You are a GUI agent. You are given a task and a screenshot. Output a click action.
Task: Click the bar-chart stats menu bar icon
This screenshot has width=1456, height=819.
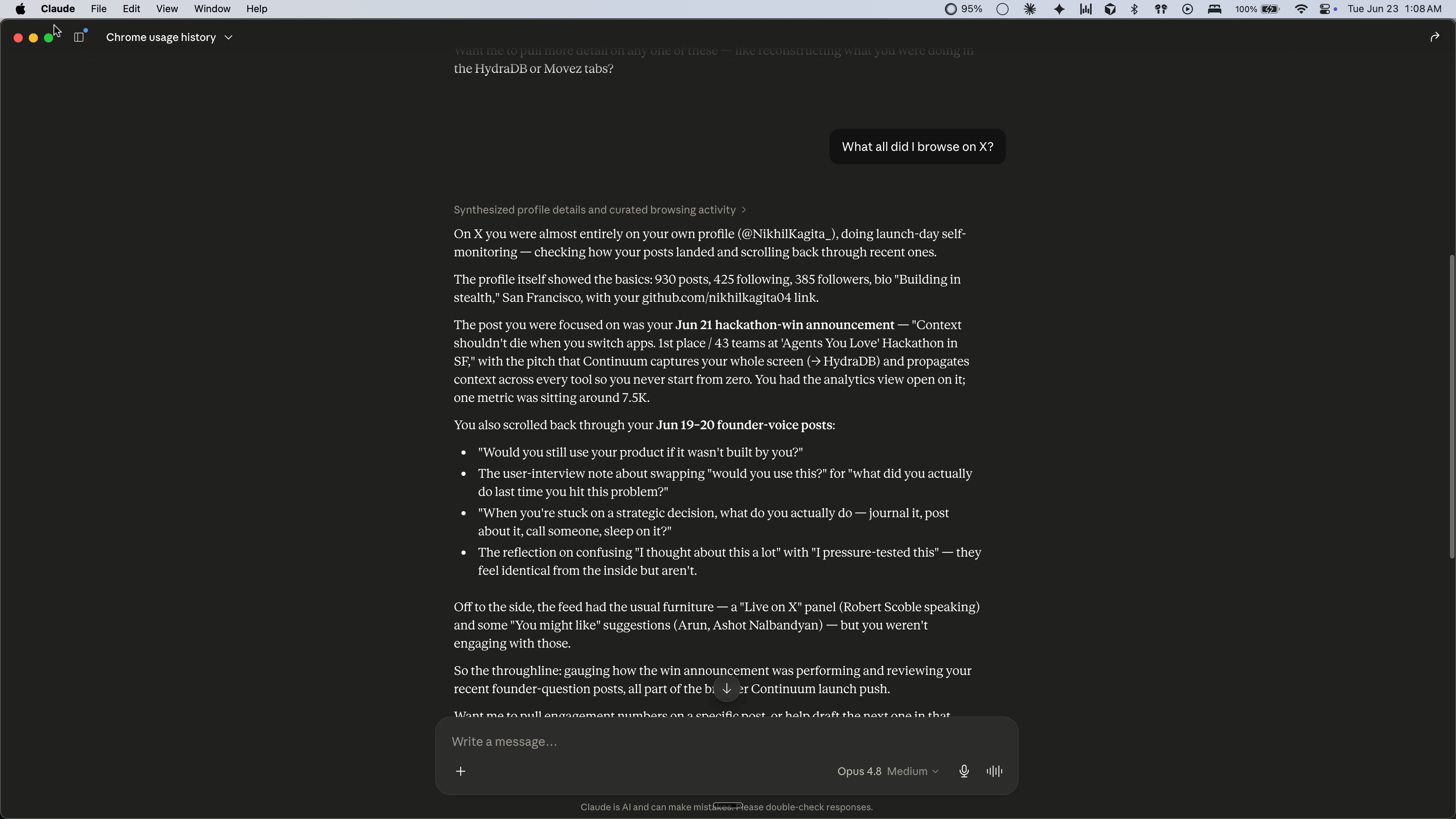[x=1085, y=9]
